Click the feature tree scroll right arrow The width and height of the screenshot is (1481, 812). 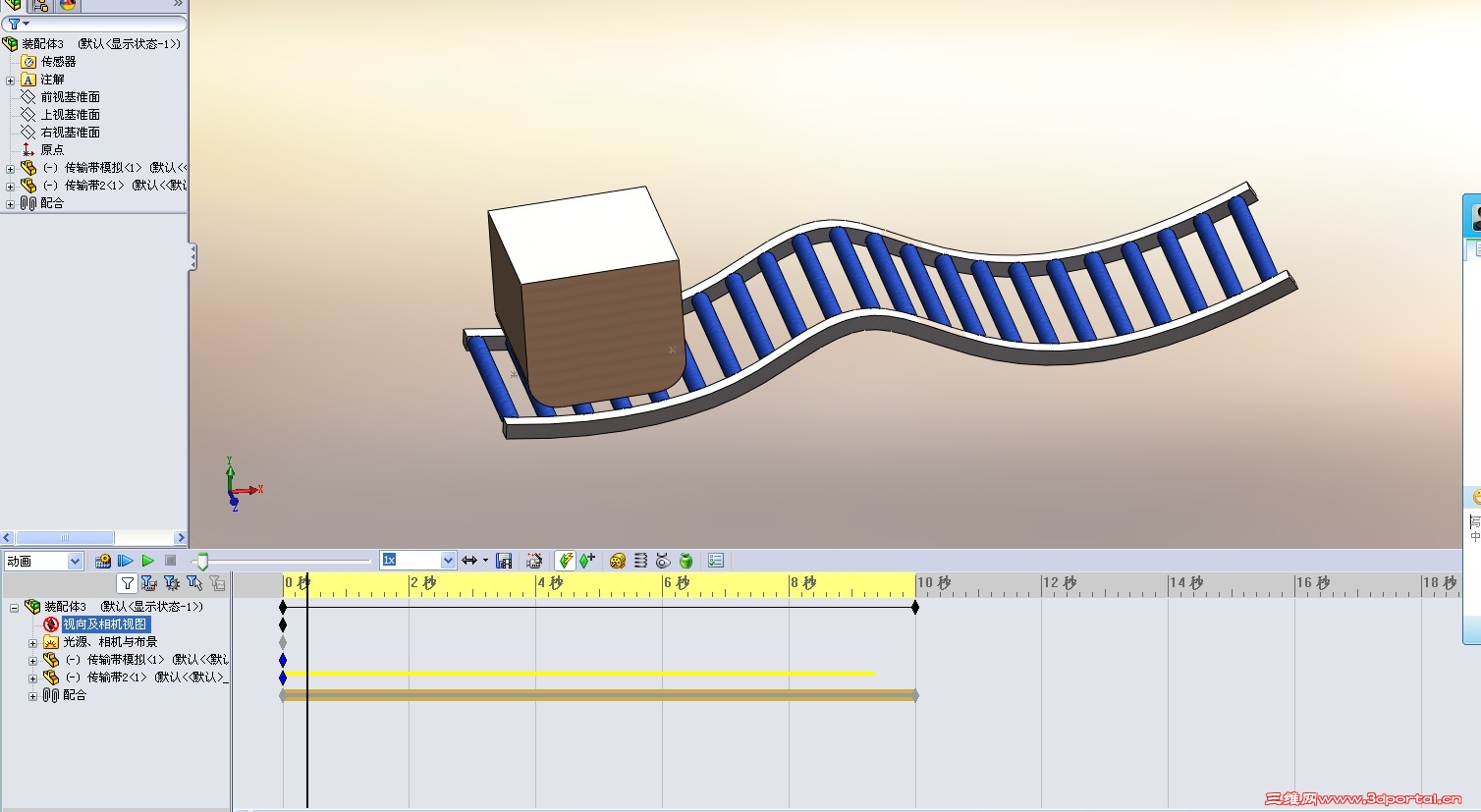tap(181, 538)
